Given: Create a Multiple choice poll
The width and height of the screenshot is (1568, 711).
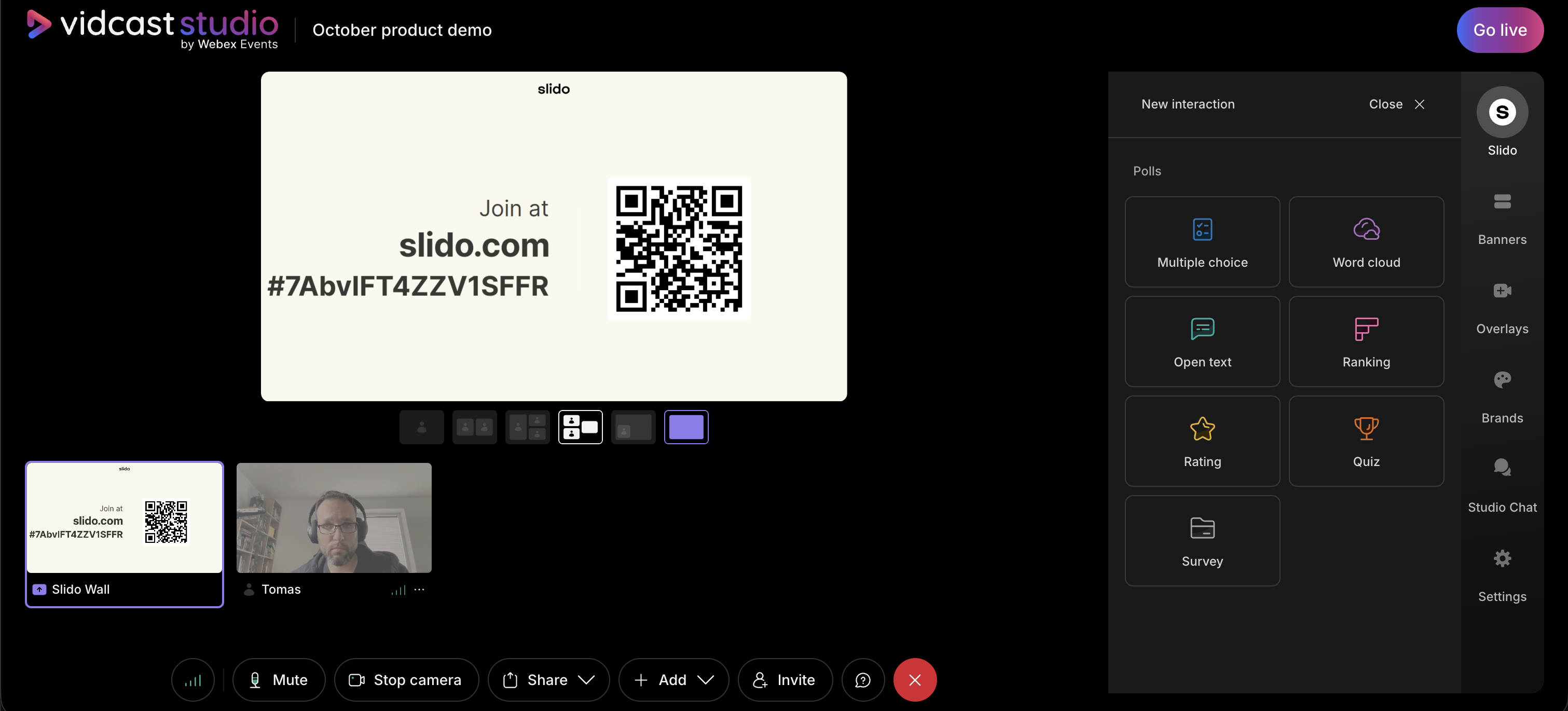Looking at the screenshot, I should 1202,242.
